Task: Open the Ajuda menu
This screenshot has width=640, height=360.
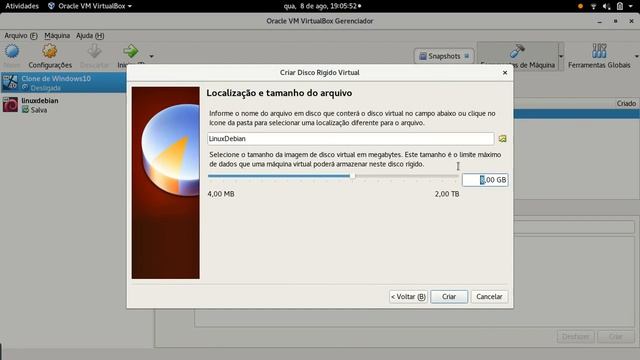Action: coord(90,36)
